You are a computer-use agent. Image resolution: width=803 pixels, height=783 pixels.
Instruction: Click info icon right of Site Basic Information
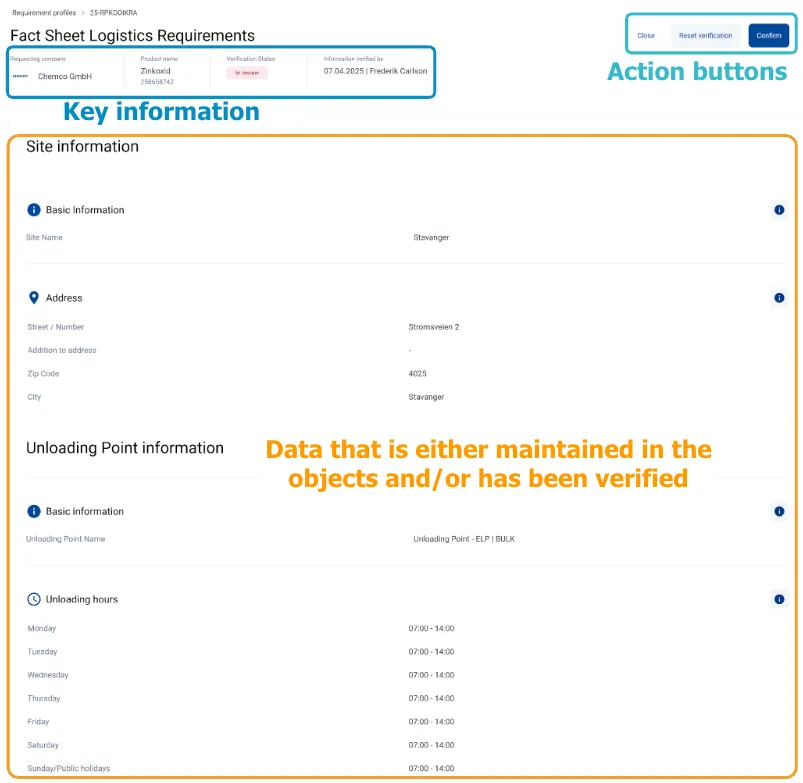[779, 210]
